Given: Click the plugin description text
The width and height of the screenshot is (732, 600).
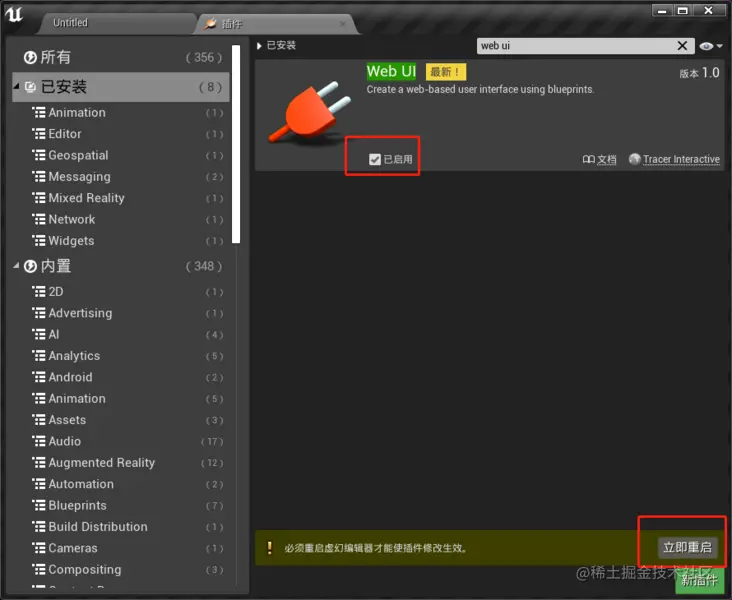Looking at the screenshot, I should tap(480, 89).
